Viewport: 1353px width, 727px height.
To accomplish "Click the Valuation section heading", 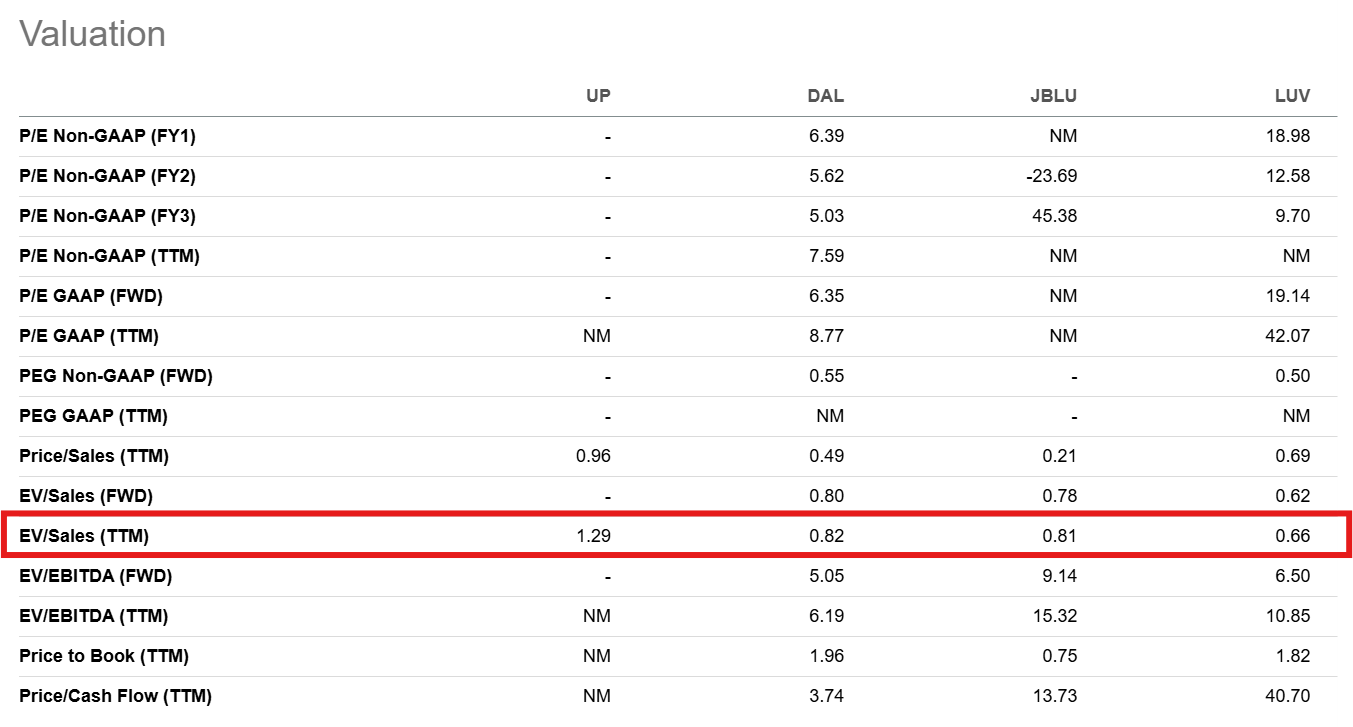I will [x=92, y=34].
